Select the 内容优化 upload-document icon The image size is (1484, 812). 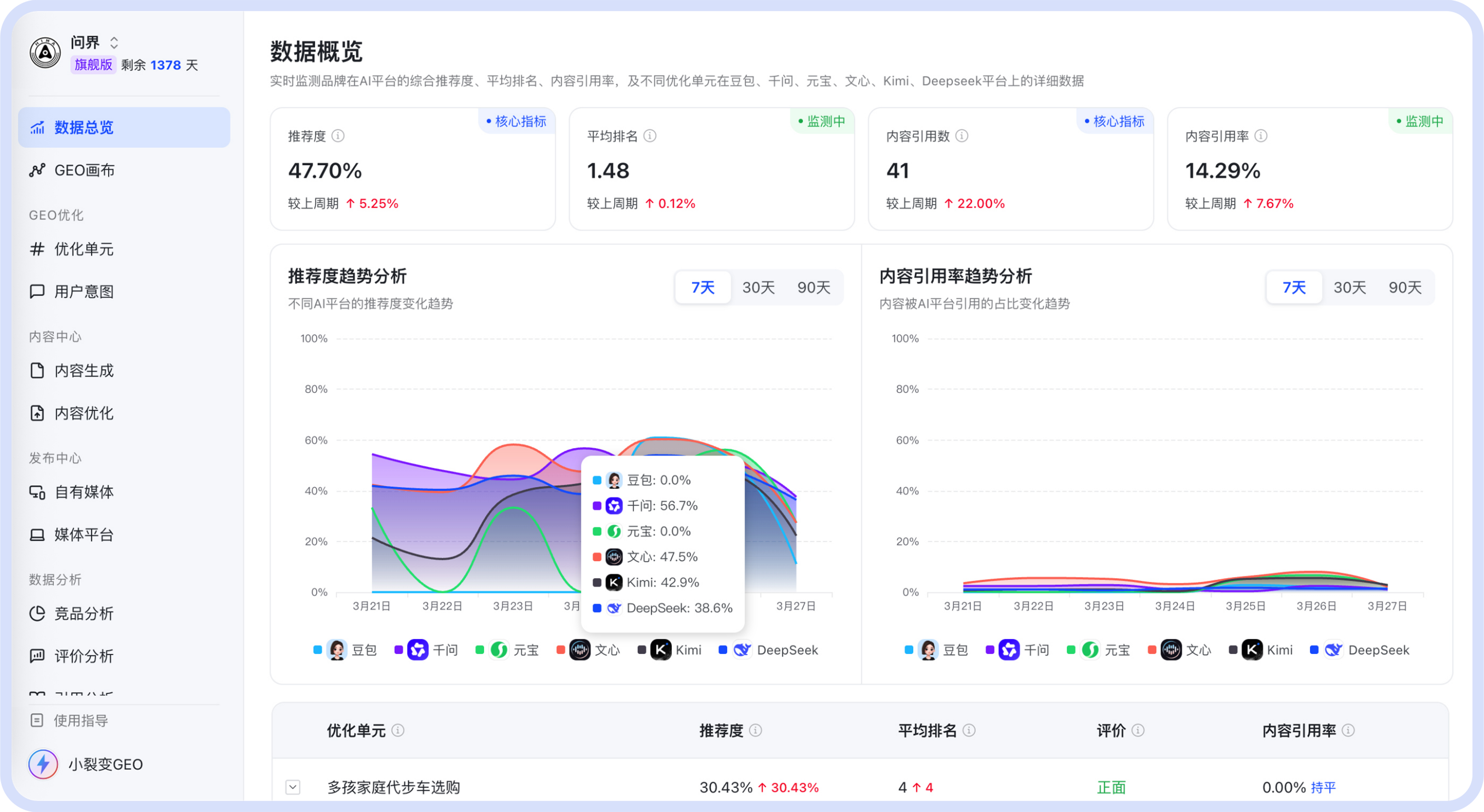tap(37, 413)
